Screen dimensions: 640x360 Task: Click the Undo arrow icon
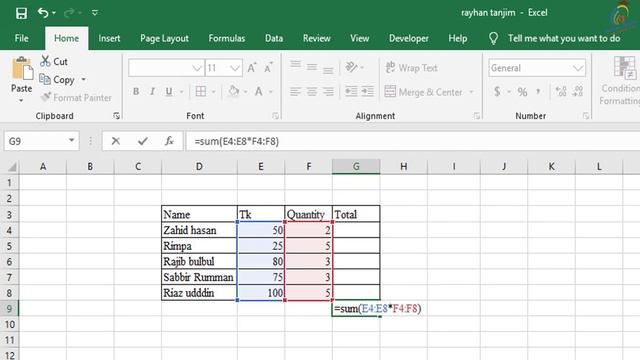(43, 13)
